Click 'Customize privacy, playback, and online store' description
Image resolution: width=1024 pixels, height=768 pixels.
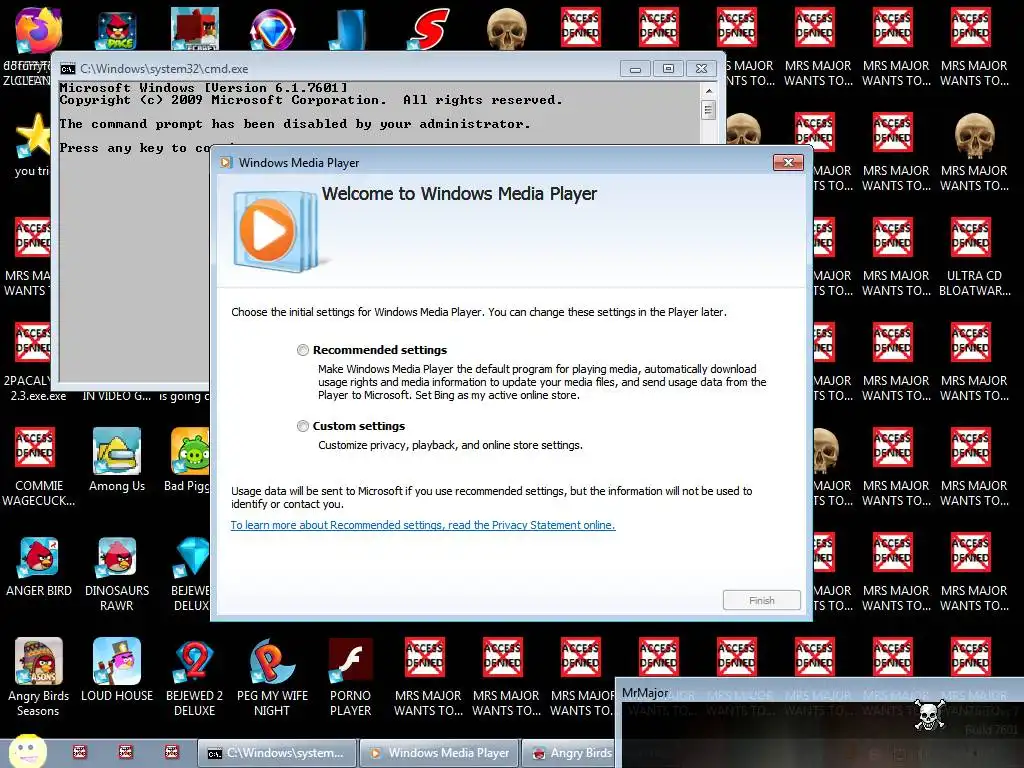point(450,445)
